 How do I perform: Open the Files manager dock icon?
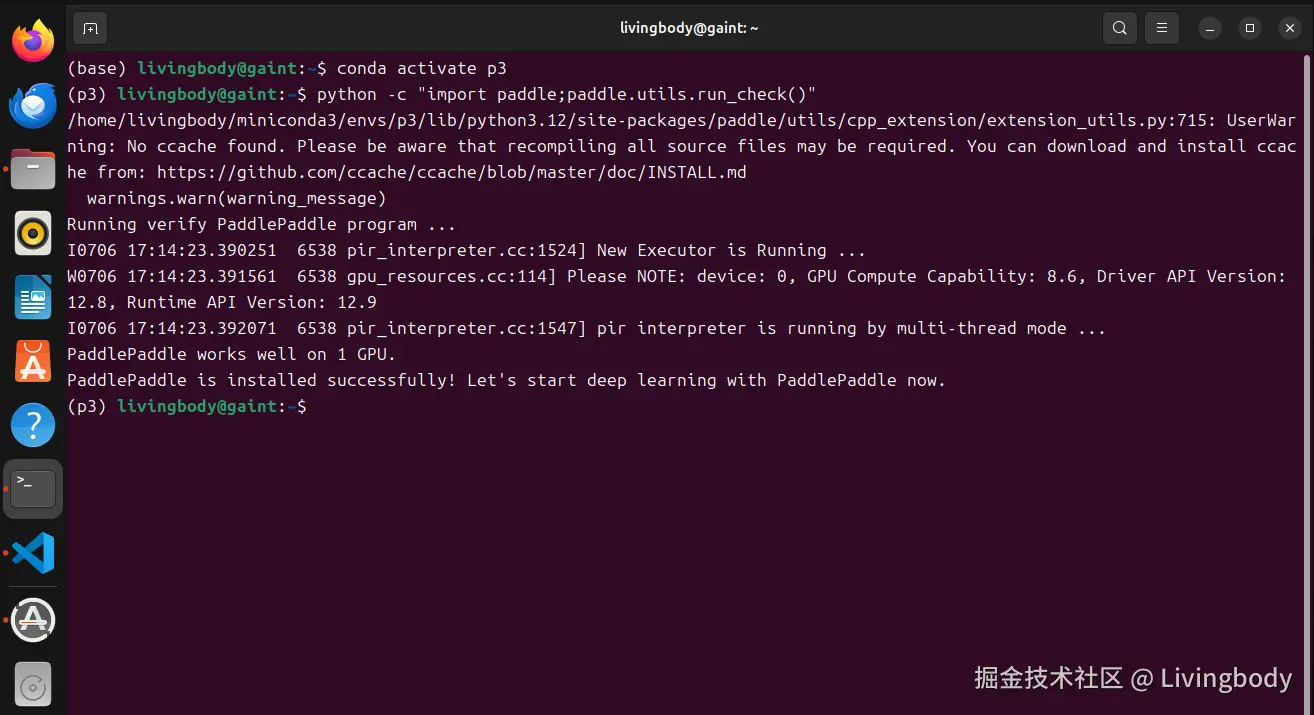(x=33, y=170)
